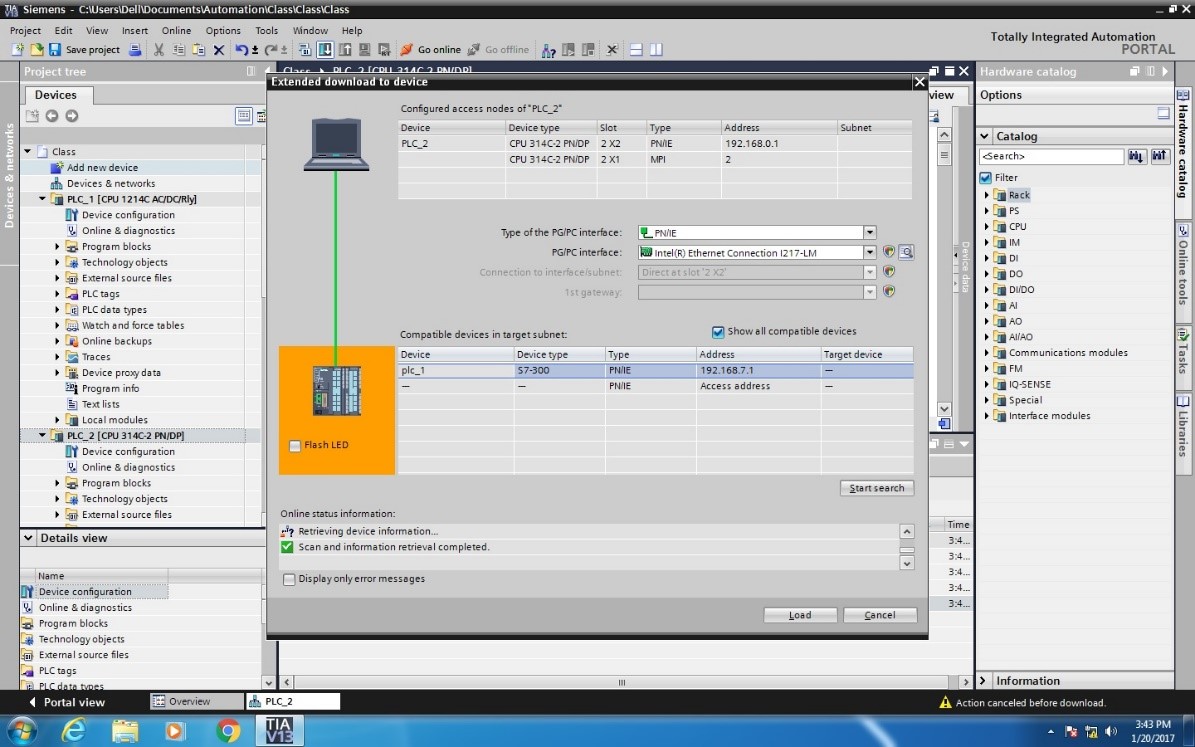Click the configure interface magnifier icon

click(905, 252)
